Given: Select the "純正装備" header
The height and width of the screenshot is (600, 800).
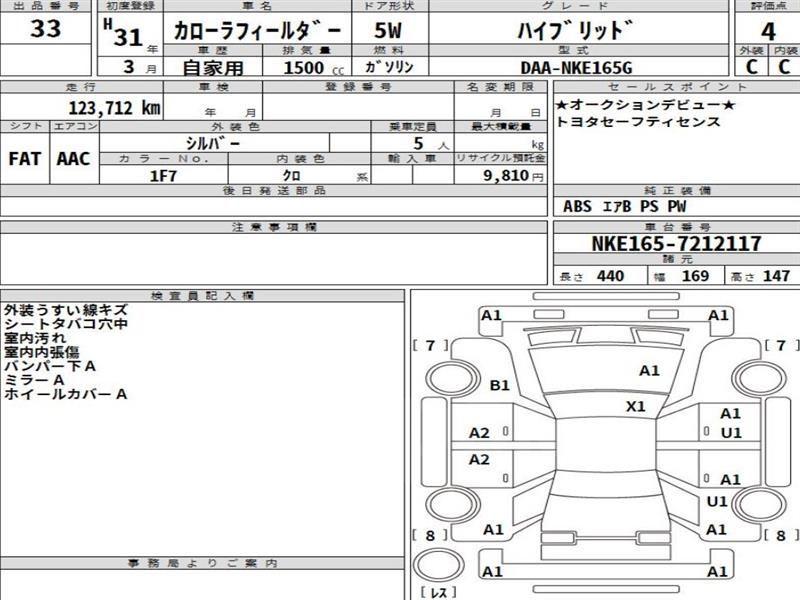Looking at the screenshot, I should (x=677, y=191).
